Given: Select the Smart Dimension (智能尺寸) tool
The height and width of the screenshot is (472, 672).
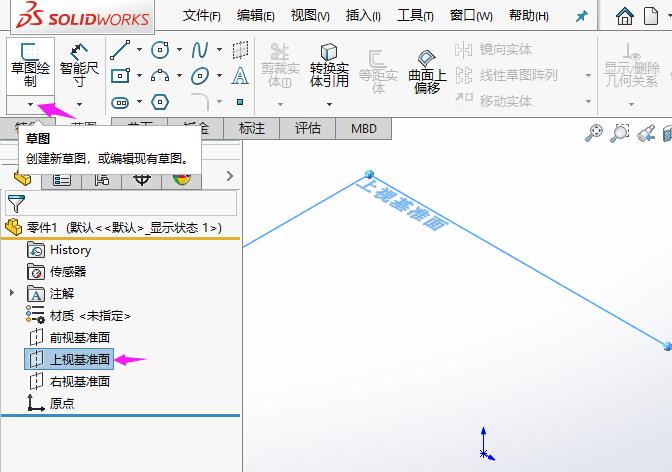Looking at the screenshot, I should (x=79, y=66).
